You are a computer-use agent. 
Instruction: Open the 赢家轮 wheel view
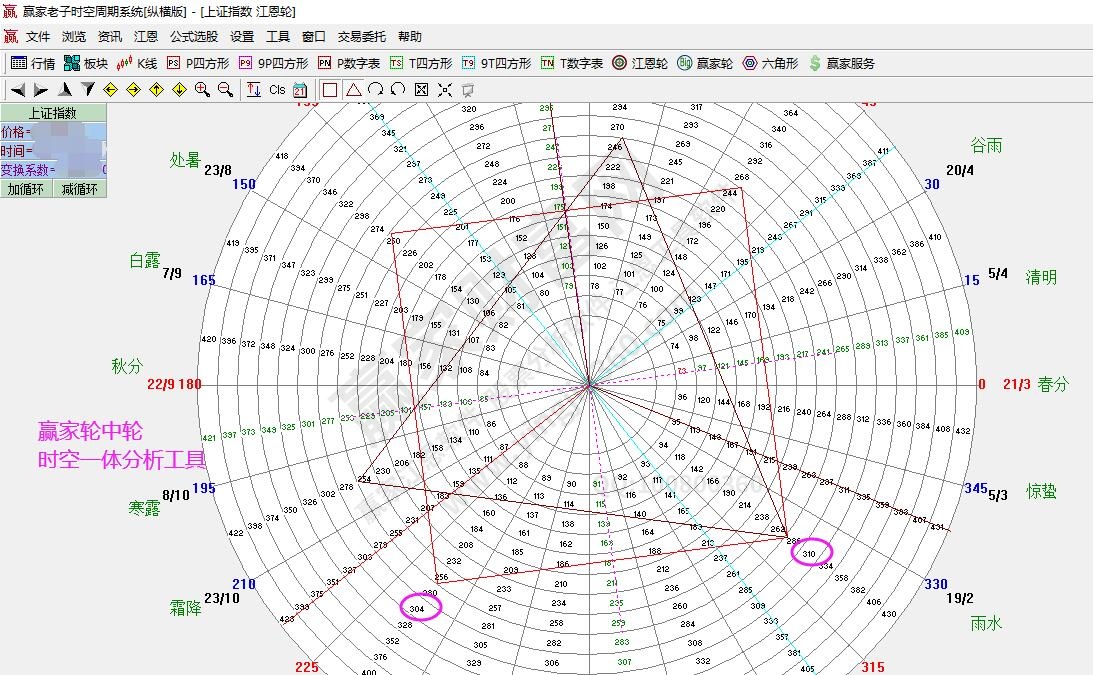(x=705, y=63)
